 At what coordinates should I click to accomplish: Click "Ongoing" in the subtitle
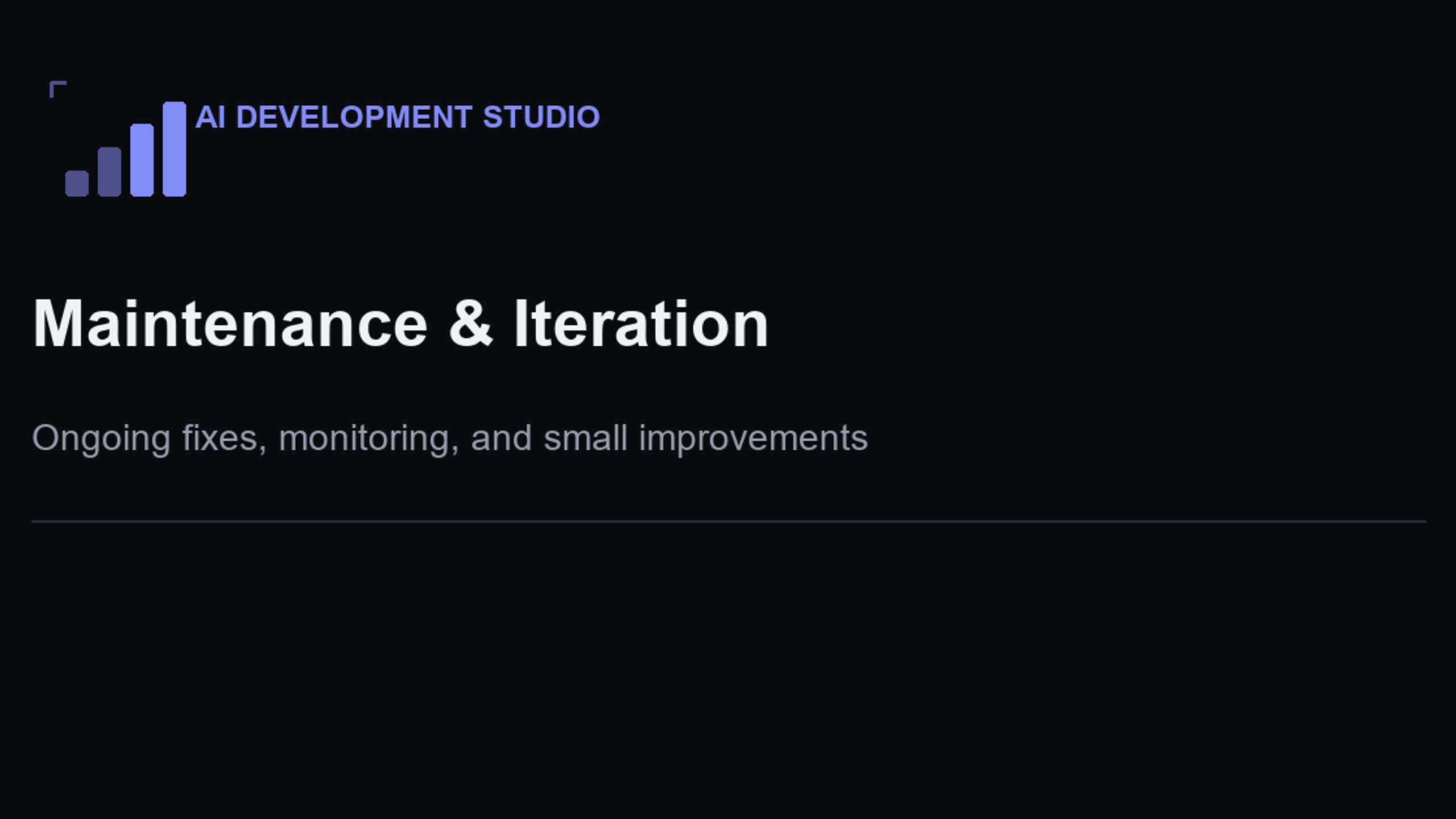(101, 439)
